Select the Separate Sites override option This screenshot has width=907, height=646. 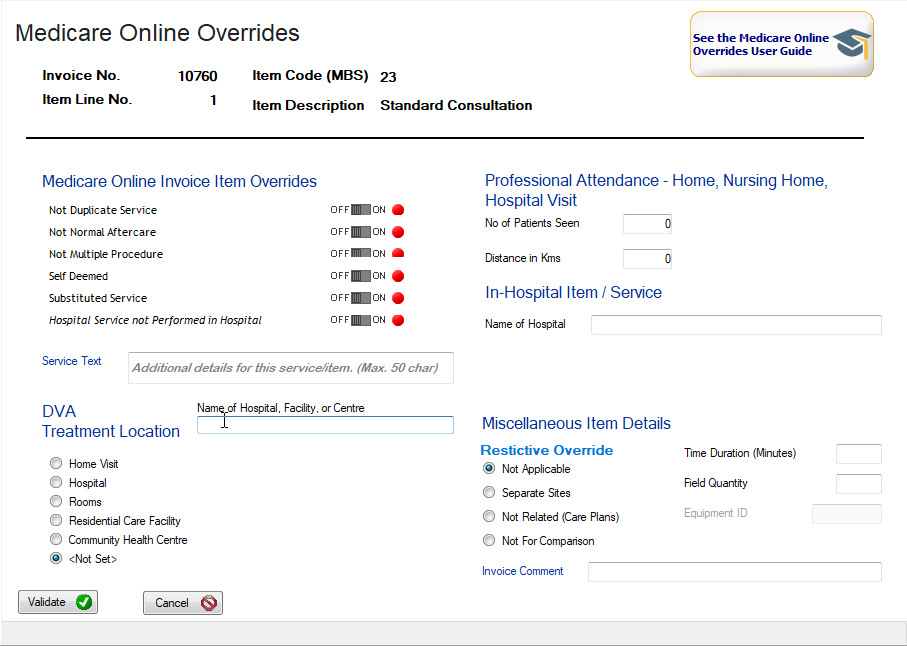click(489, 492)
